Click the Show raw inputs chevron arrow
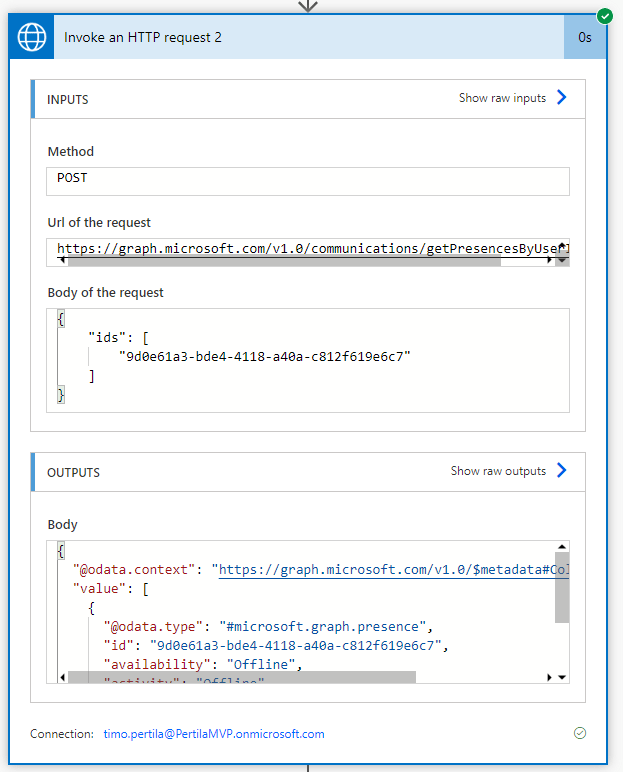This screenshot has height=772, width=623. click(561, 98)
